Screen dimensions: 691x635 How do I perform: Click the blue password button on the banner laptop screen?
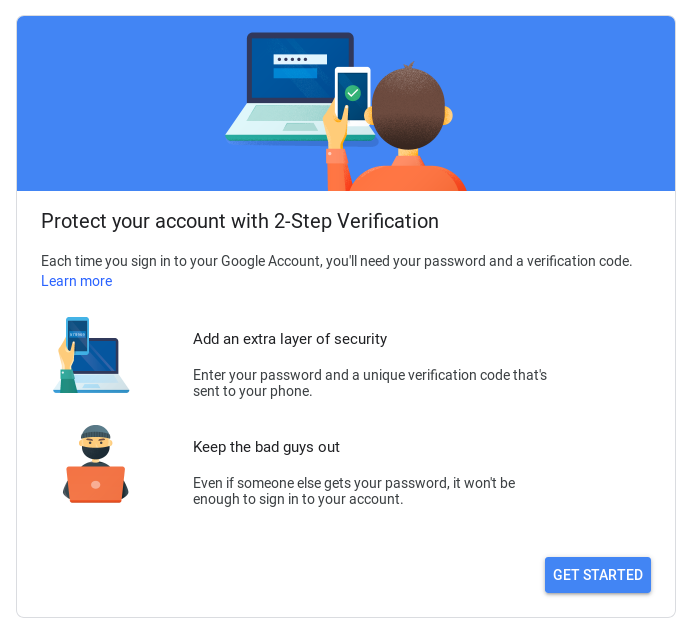click(294, 73)
